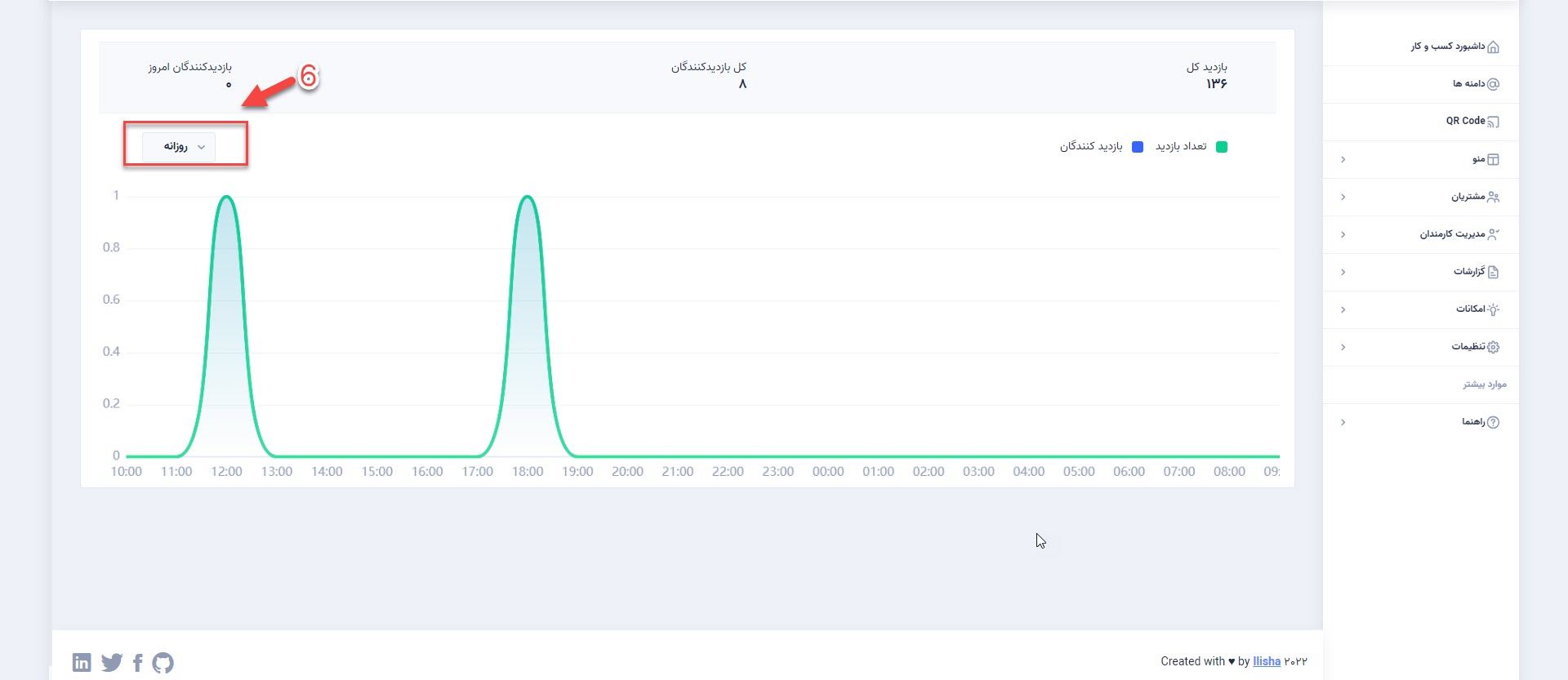Follow the Ilisha footer link
The image size is (1568, 680).
point(1267,661)
